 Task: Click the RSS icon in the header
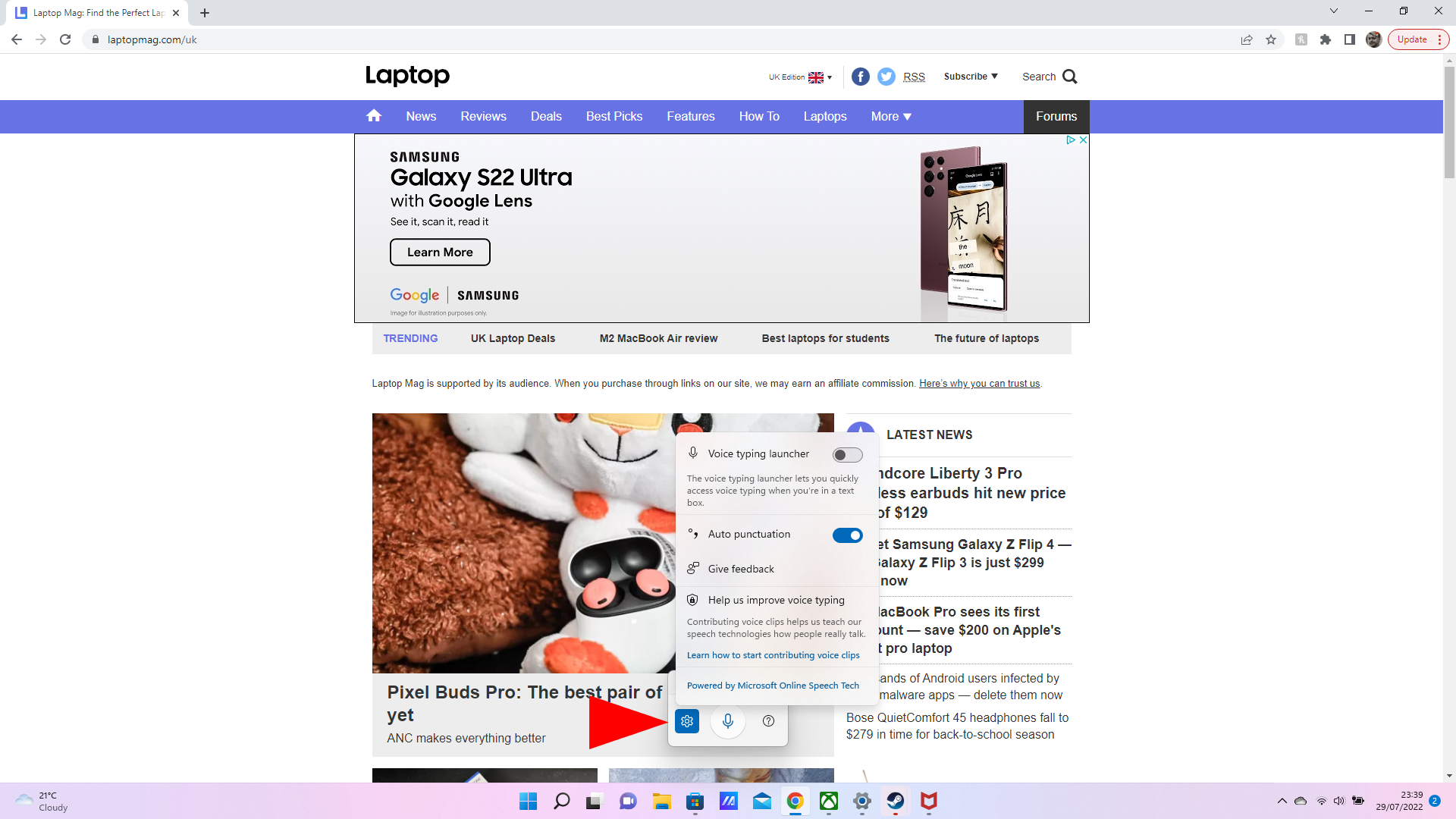[912, 76]
